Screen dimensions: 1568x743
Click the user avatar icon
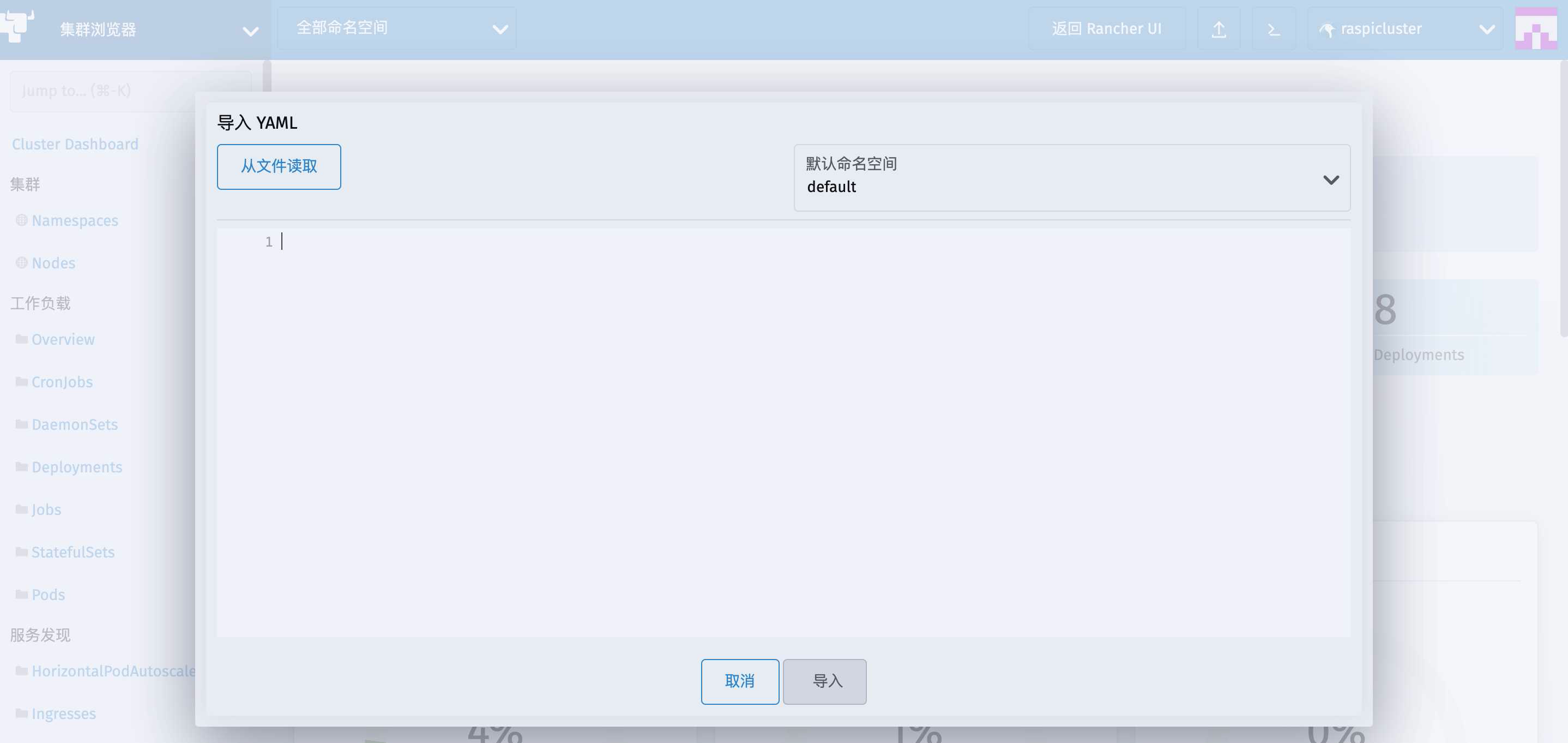tap(1535, 28)
